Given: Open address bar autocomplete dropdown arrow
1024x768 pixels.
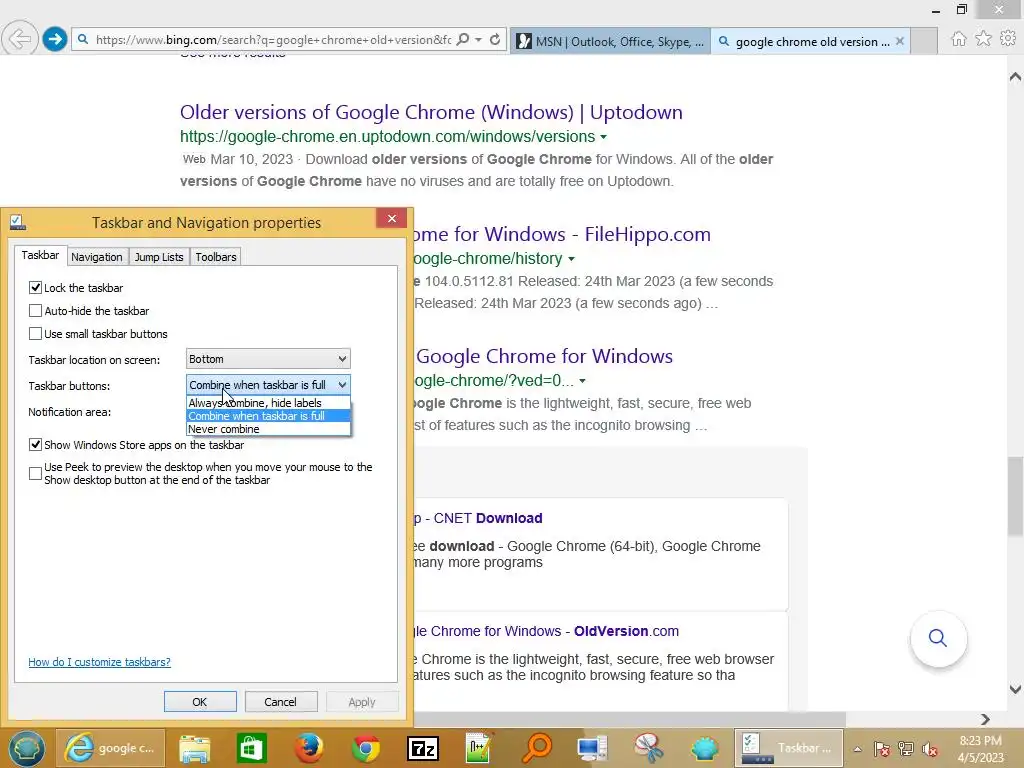Looking at the screenshot, I should [479, 40].
